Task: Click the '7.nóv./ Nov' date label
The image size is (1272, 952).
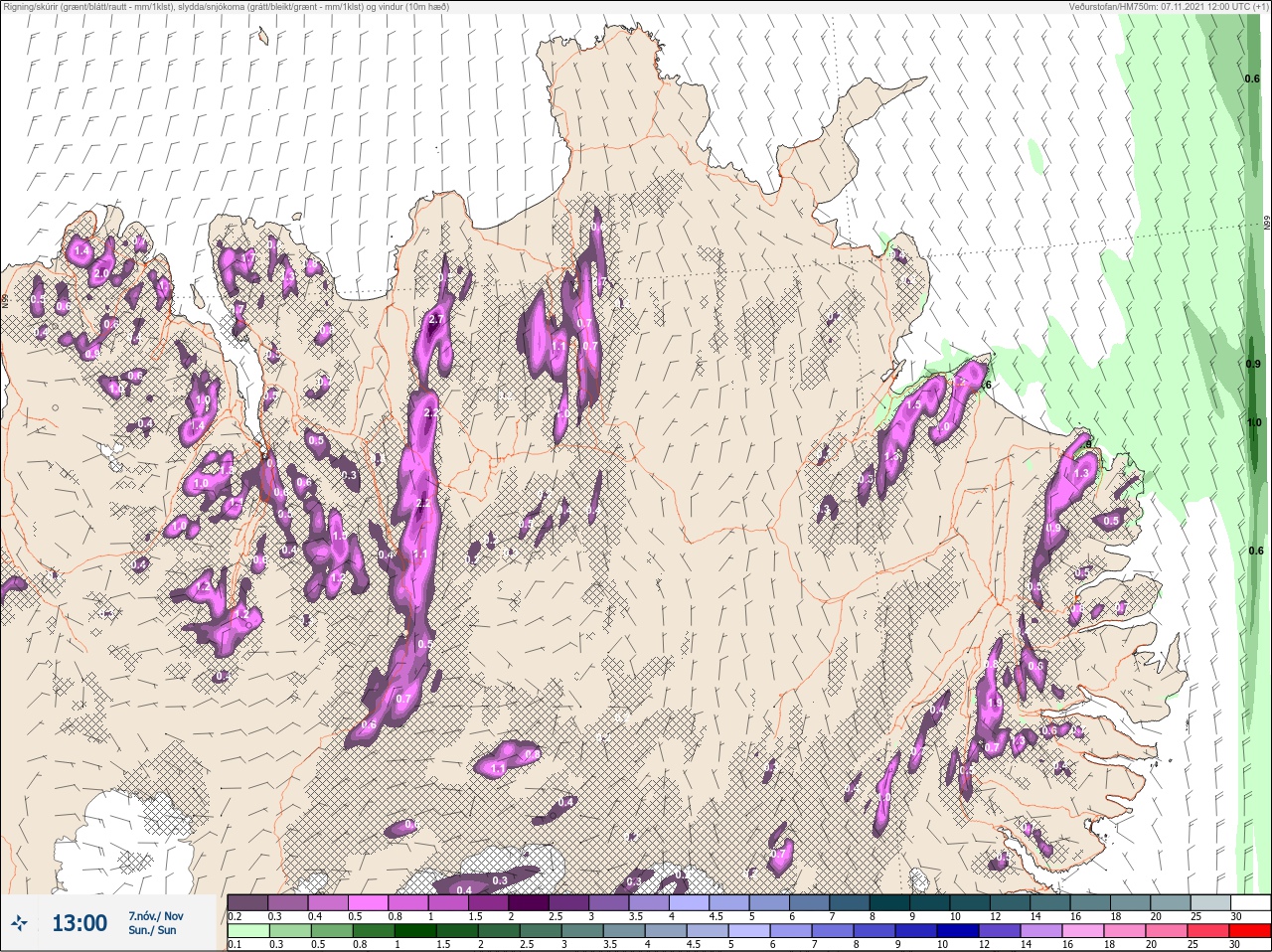Action: (x=155, y=915)
